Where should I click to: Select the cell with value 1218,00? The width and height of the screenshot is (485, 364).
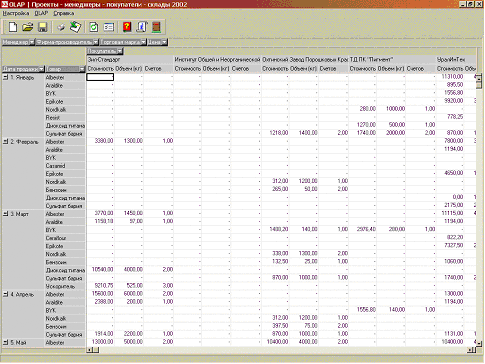pos(275,133)
